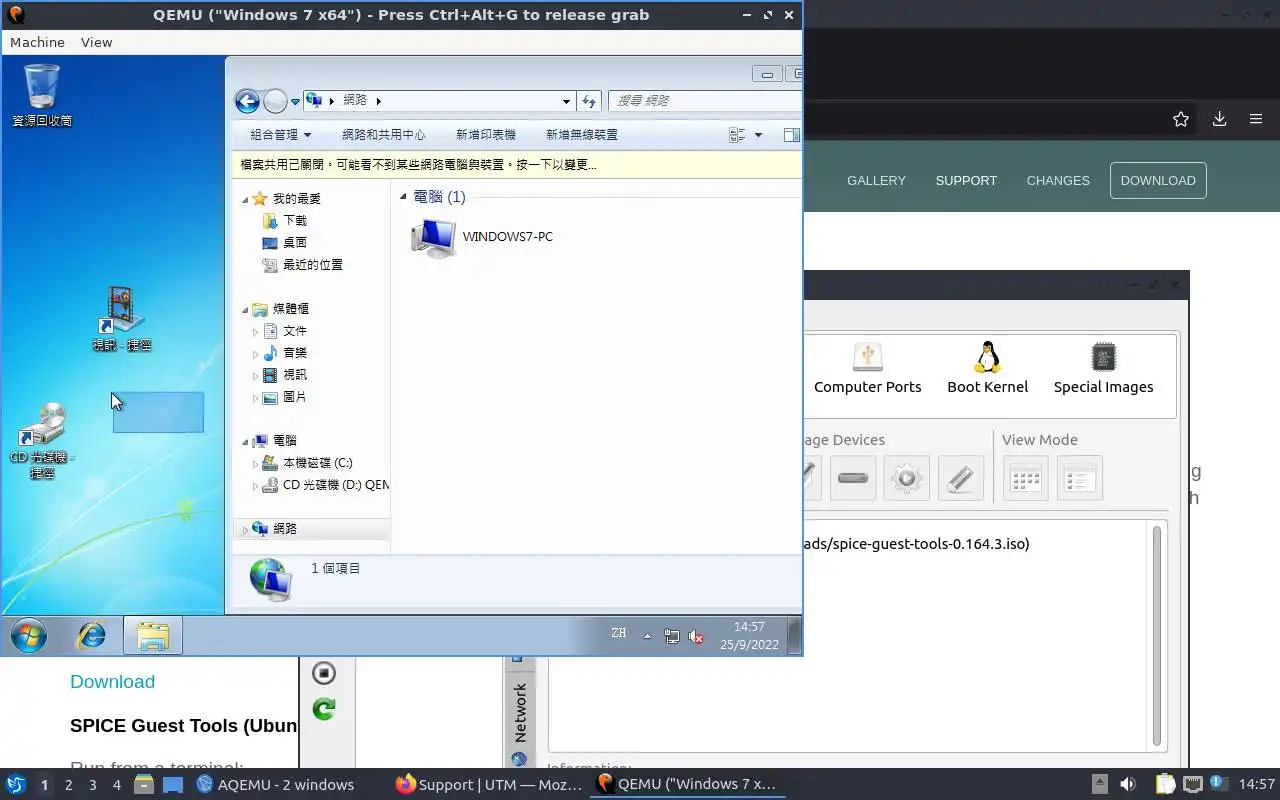
Task: Collapse the 電腦 group in navigation pane
Action: 245,441
